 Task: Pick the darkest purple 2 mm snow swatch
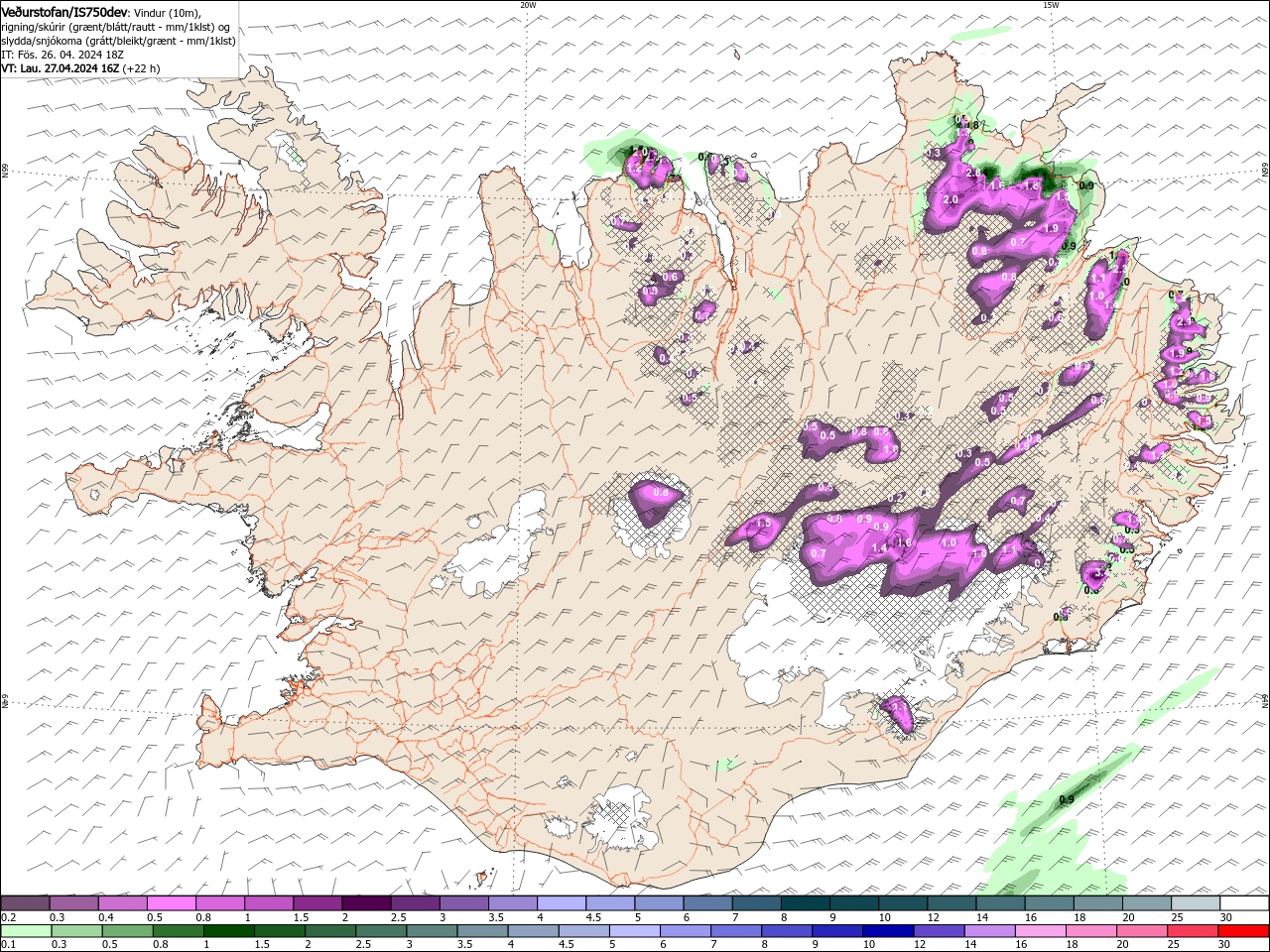365,903
